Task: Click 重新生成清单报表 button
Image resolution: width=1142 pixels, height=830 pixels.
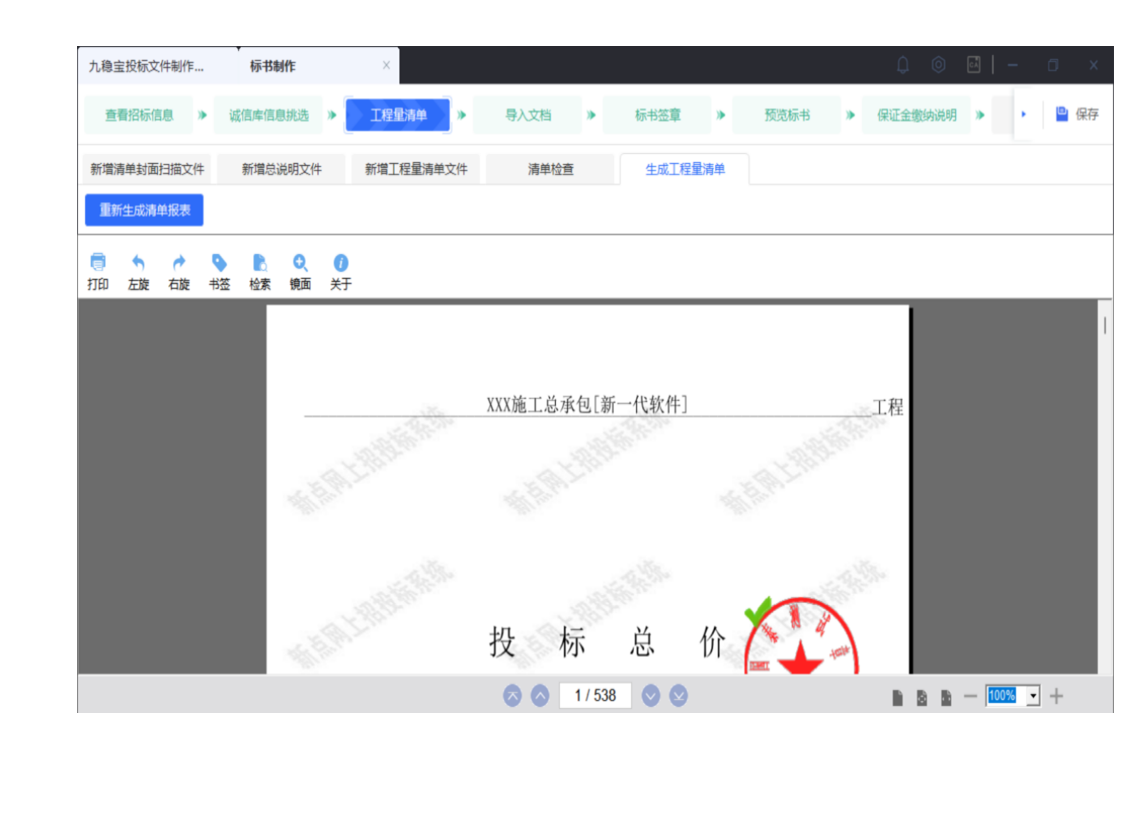Action: click(144, 211)
